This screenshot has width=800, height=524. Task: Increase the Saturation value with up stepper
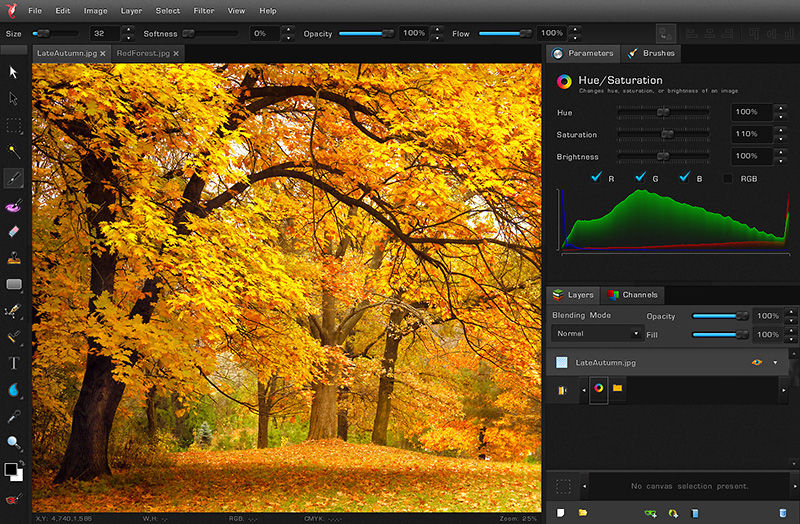click(779, 130)
